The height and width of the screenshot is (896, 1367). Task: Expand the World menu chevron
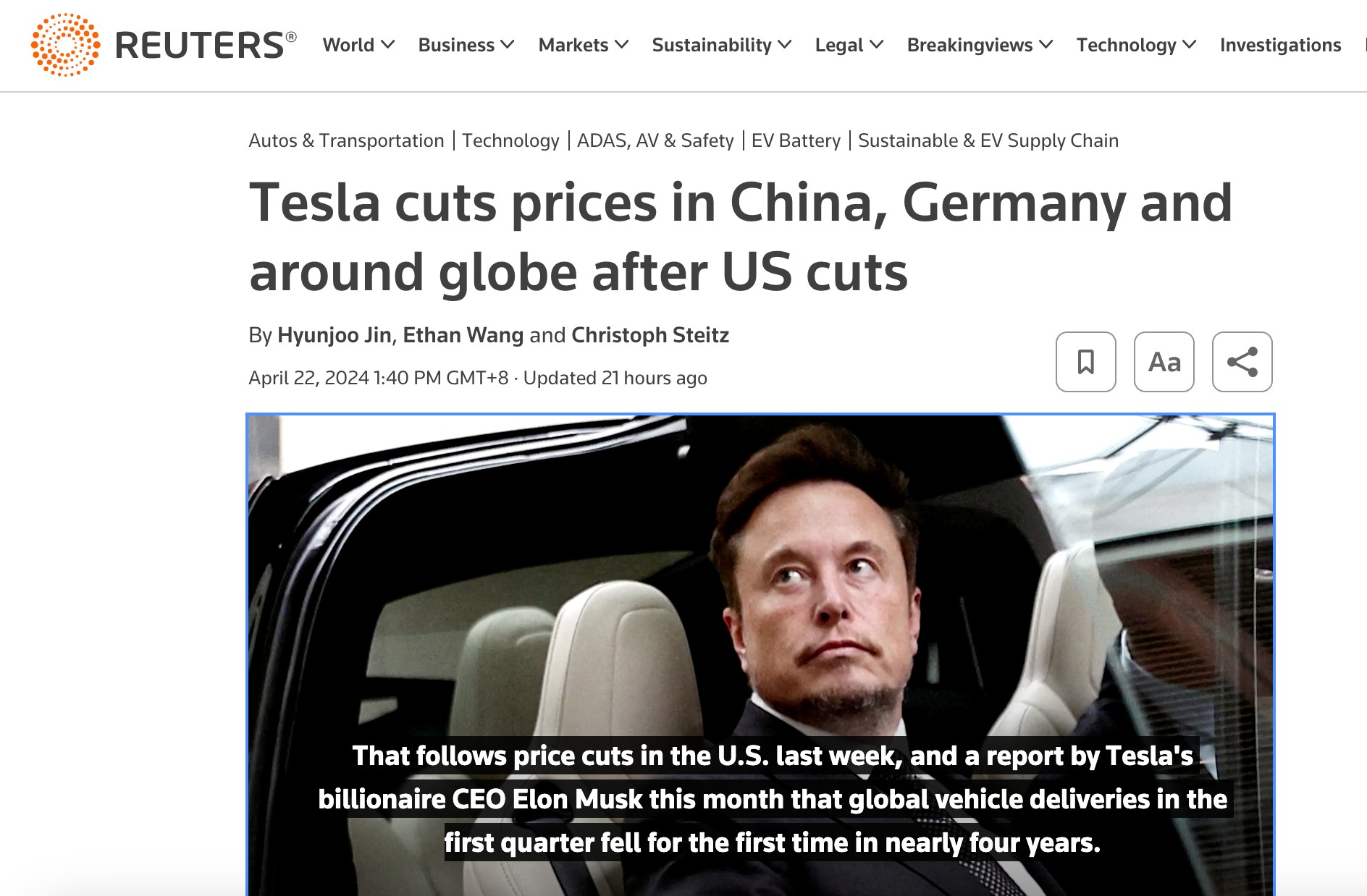coord(388,45)
